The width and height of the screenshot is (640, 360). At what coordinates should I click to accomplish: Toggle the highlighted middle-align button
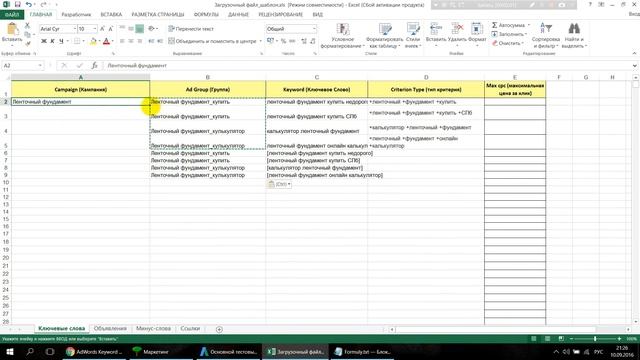[x=140, y=29]
